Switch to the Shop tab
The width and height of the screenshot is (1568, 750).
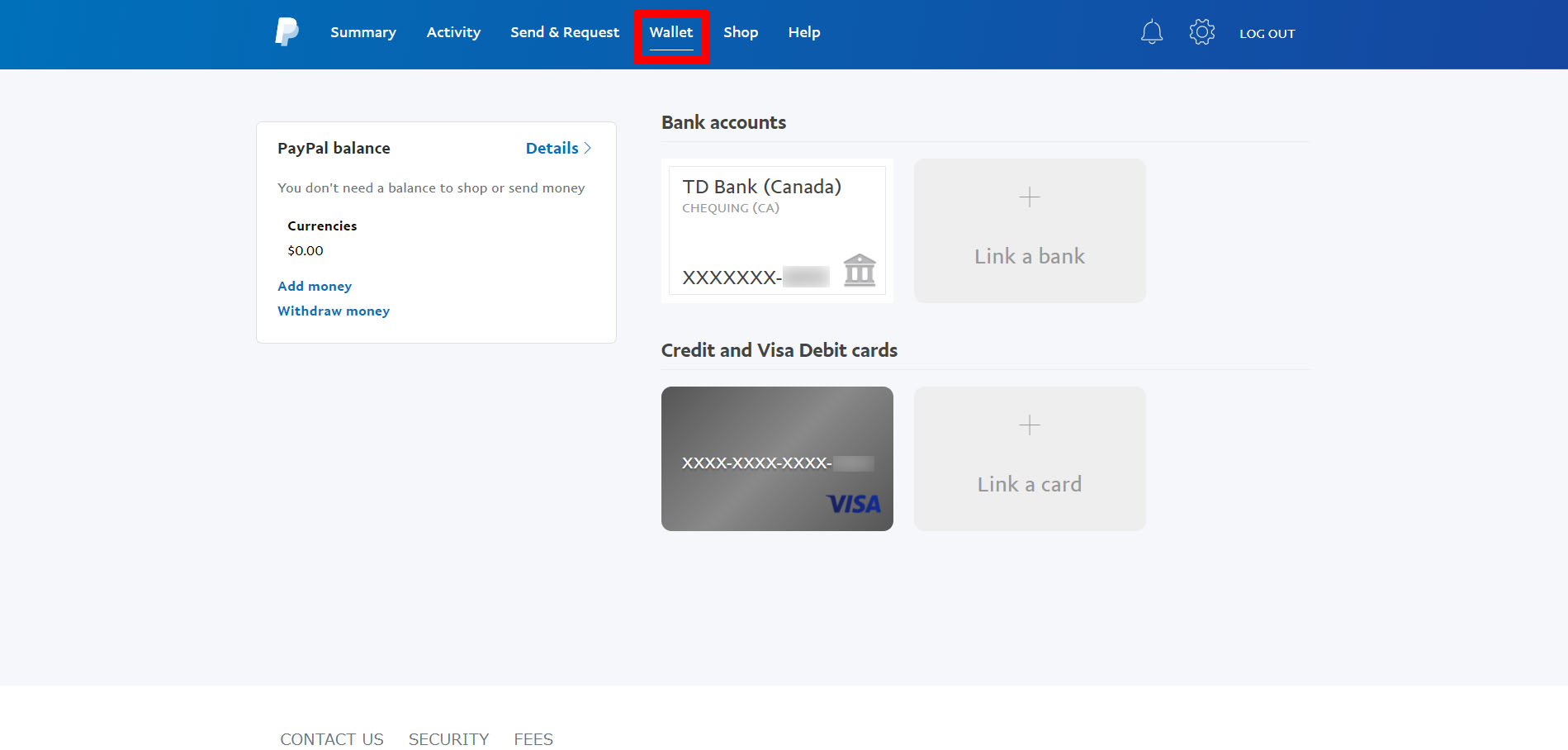coord(741,32)
